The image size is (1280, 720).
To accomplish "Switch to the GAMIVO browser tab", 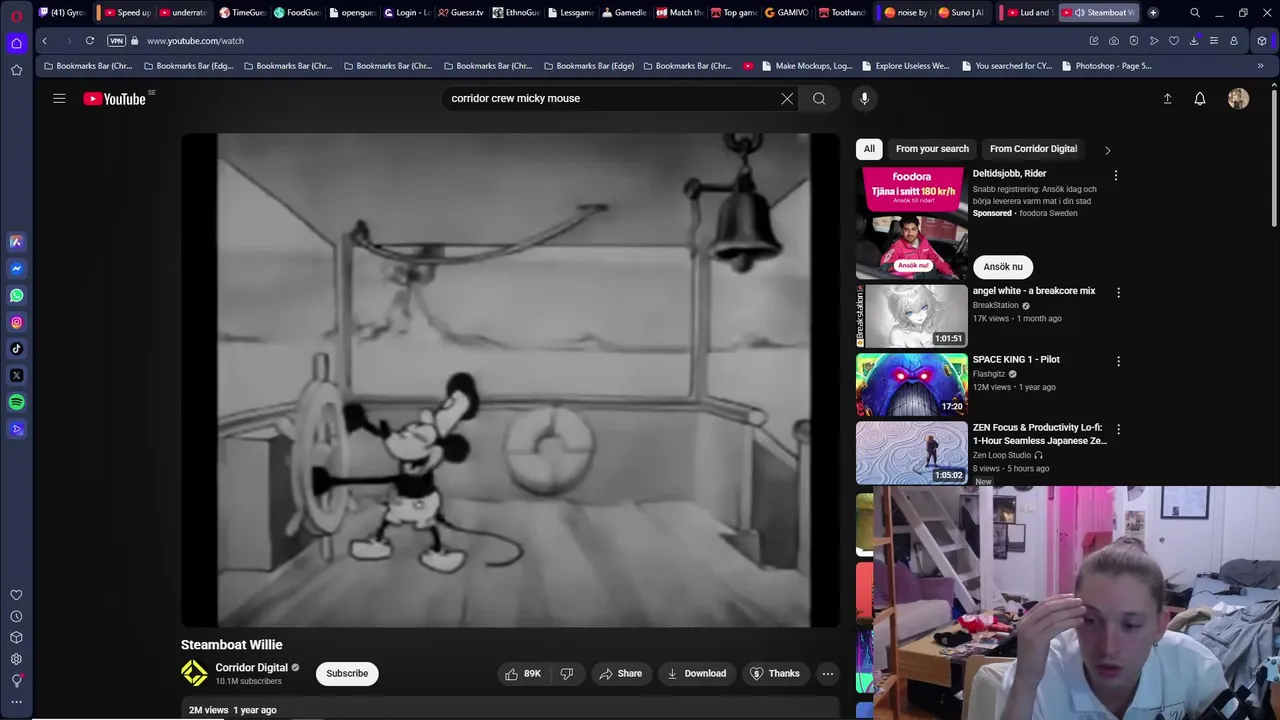I will tap(786, 13).
